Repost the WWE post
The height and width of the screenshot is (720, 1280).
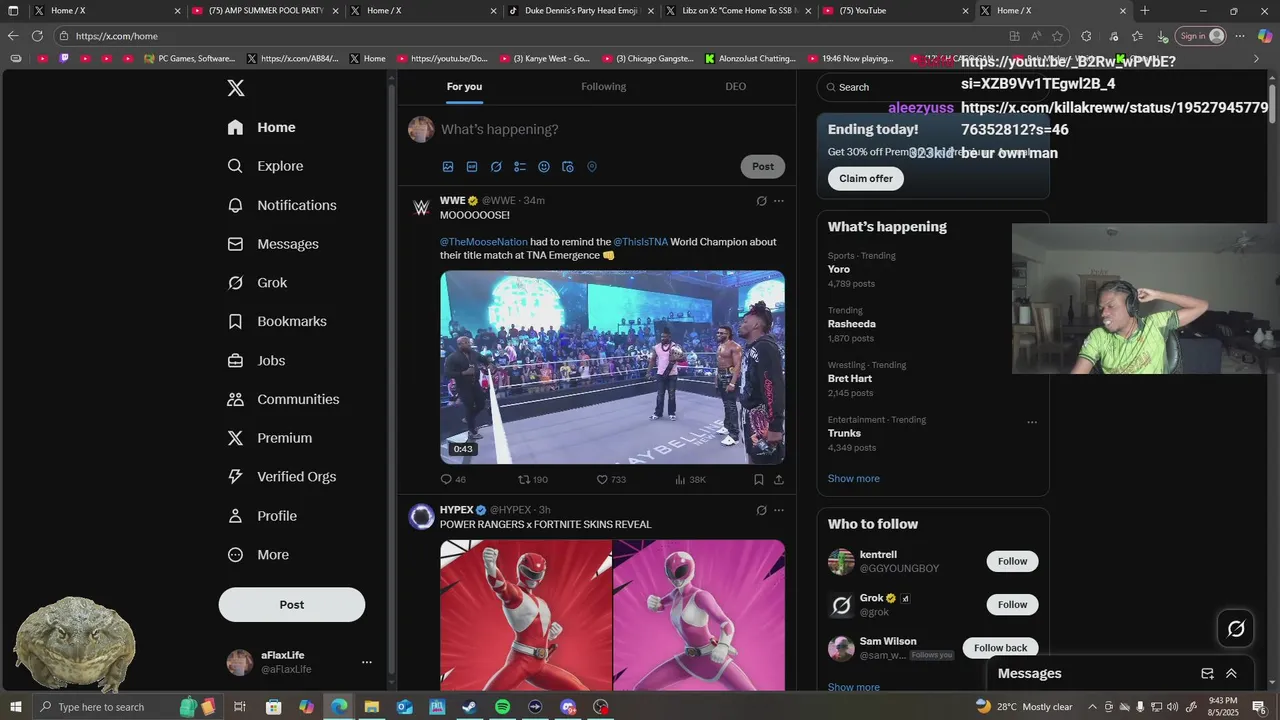pyautogui.click(x=532, y=480)
